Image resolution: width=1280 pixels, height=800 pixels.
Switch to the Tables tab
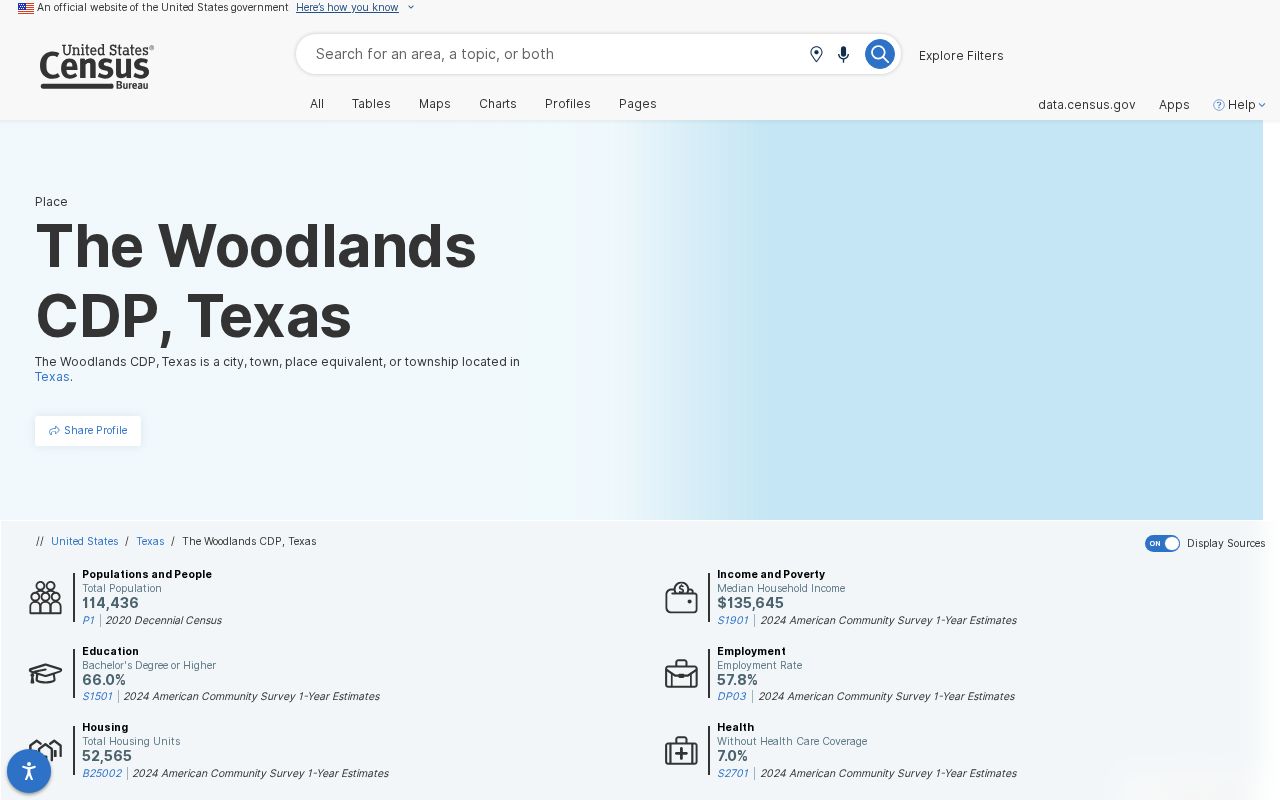[x=371, y=104]
